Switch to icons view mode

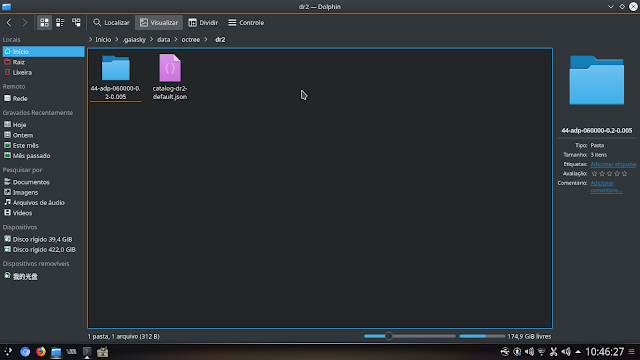(44, 22)
